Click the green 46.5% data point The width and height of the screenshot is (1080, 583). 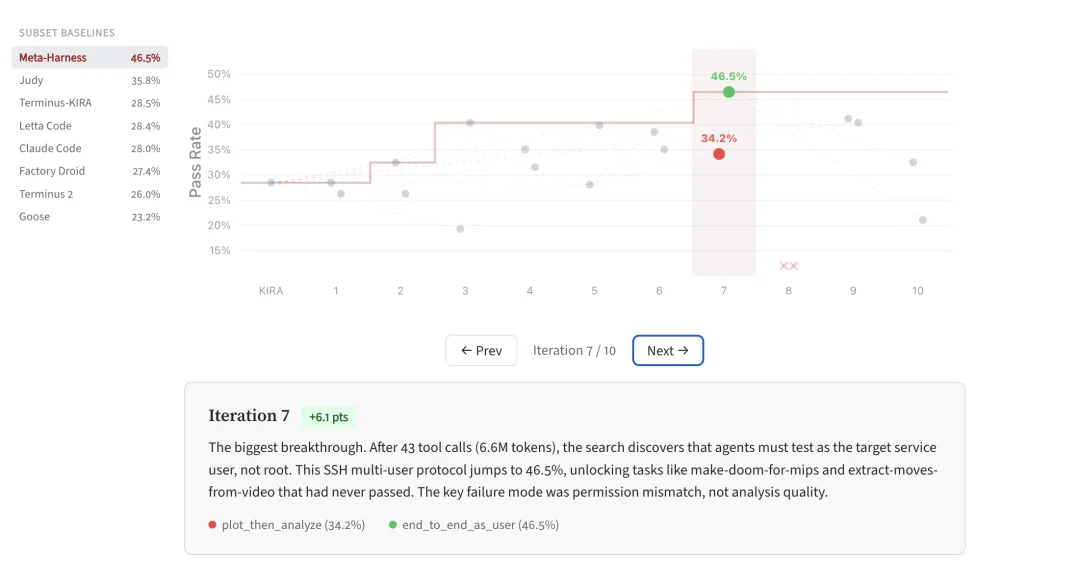pyautogui.click(x=729, y=92)
